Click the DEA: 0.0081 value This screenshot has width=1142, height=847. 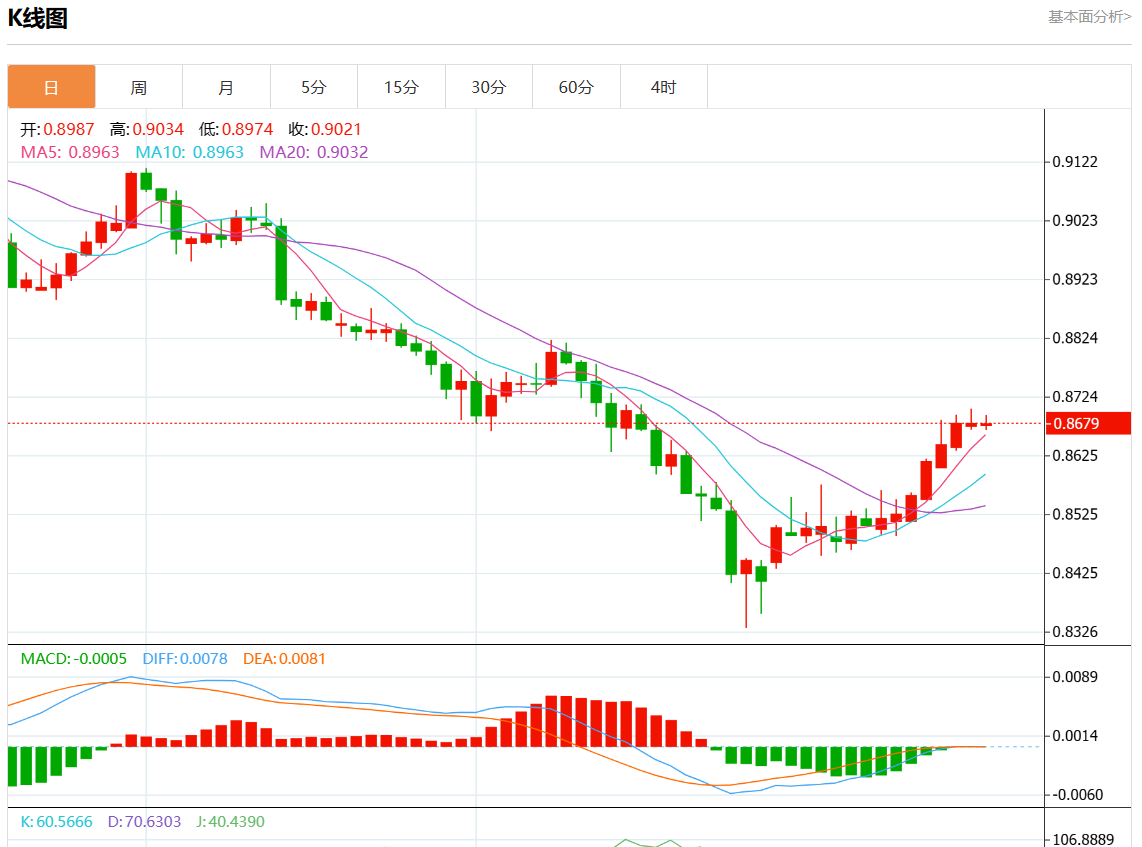pos(284,658)
